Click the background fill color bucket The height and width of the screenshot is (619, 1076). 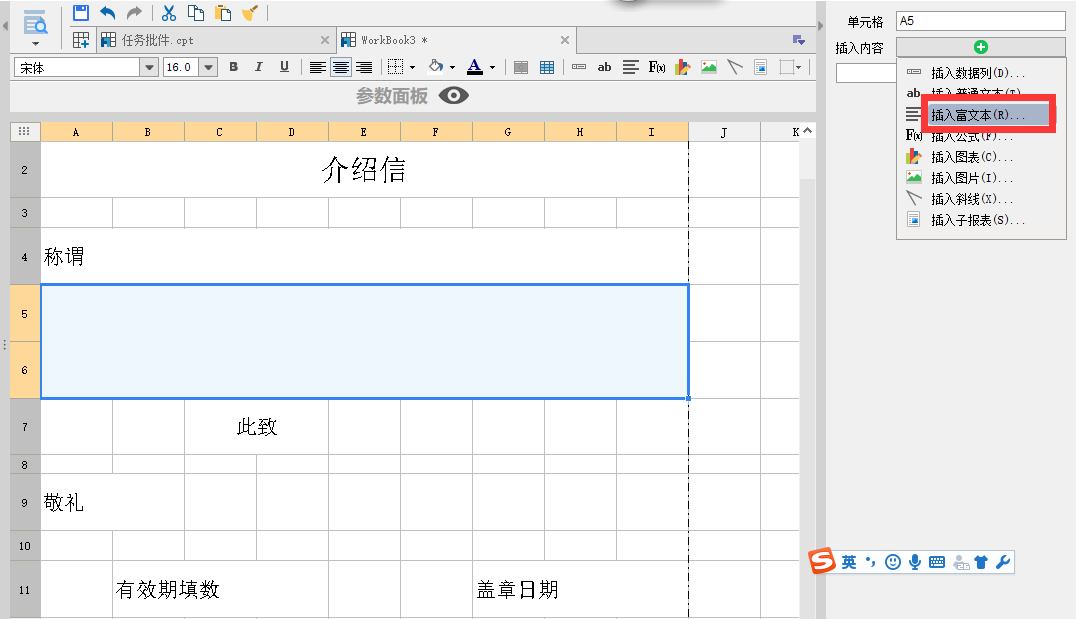point(435,67)
